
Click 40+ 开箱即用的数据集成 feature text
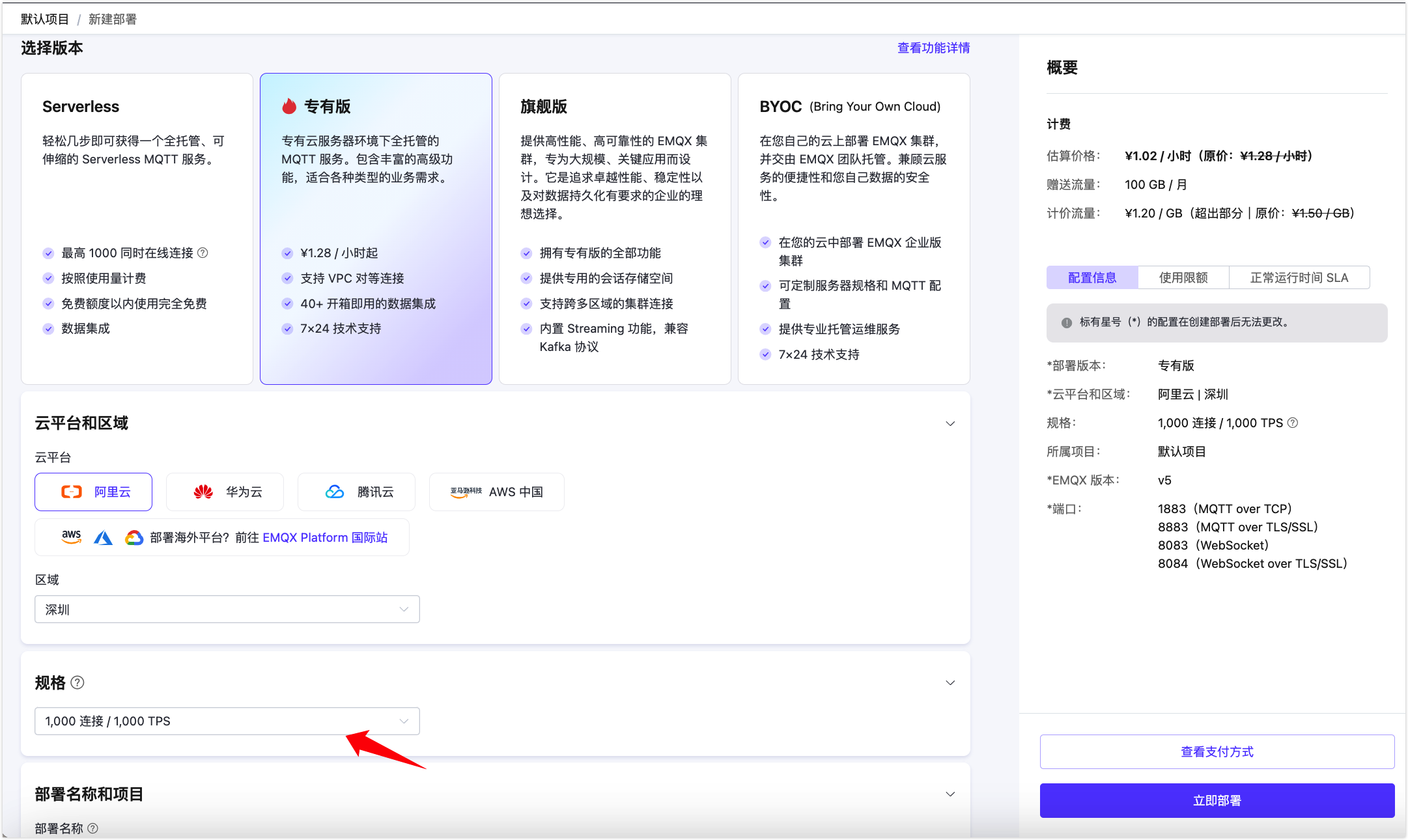click(368, 303)
